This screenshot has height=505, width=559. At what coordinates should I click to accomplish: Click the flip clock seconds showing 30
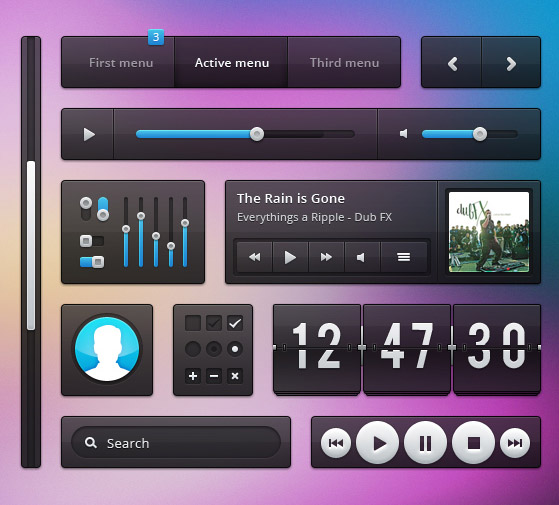pyautogui.click(x=497, y=349)
